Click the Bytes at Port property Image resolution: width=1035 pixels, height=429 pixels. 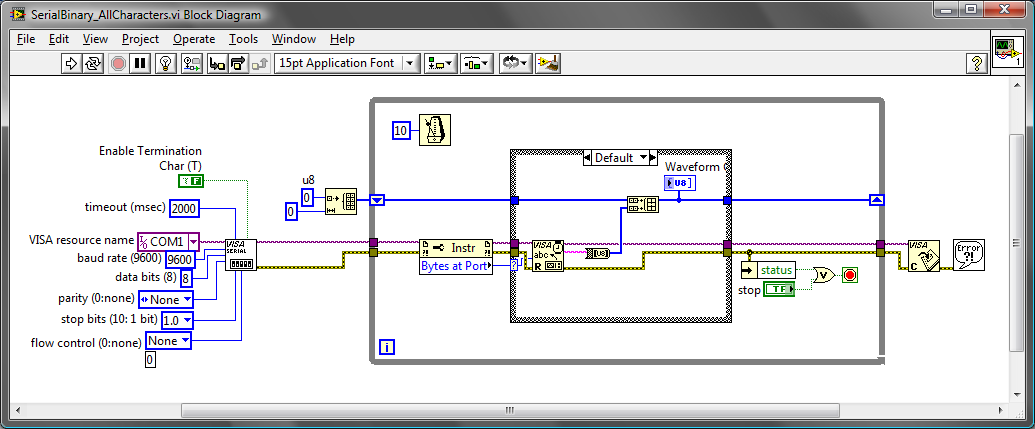tap(456, 266)
